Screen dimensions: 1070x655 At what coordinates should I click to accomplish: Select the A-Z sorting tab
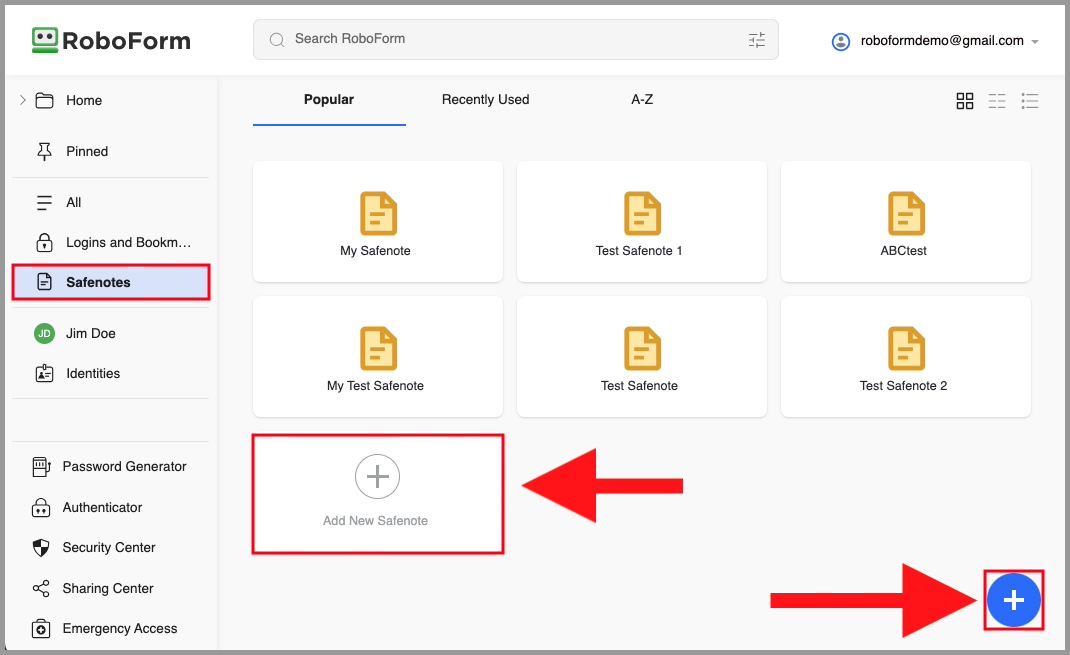[642, 100]
